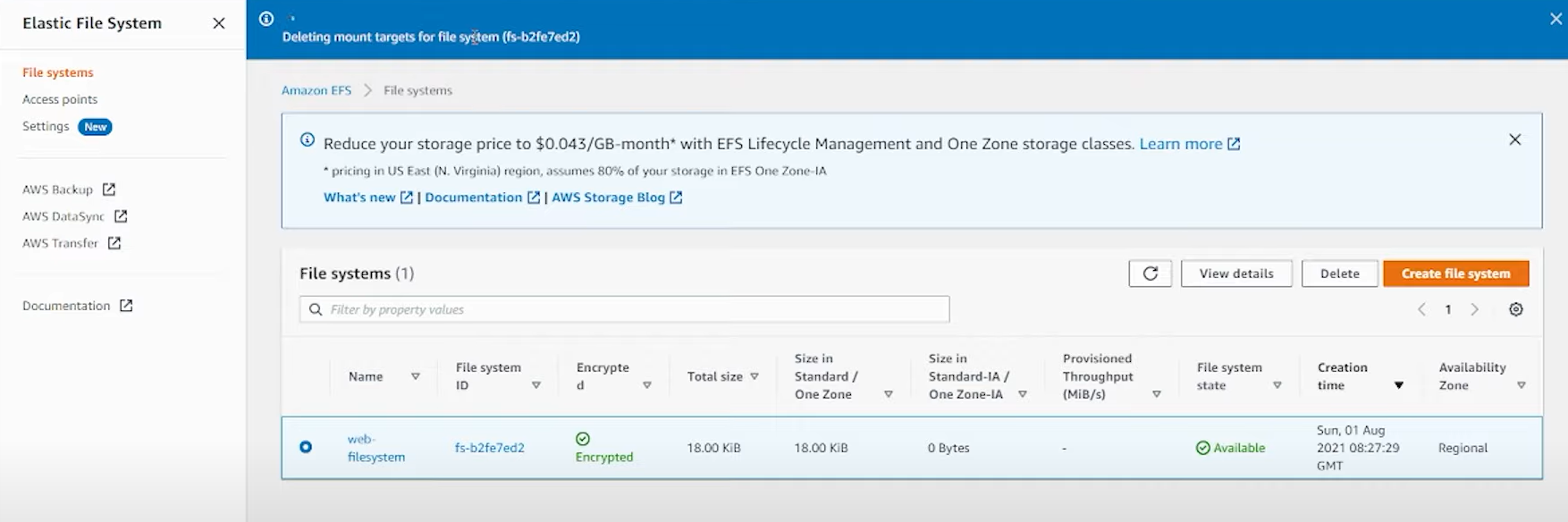
Task: Click the Available status icon
Action: 1203,448
